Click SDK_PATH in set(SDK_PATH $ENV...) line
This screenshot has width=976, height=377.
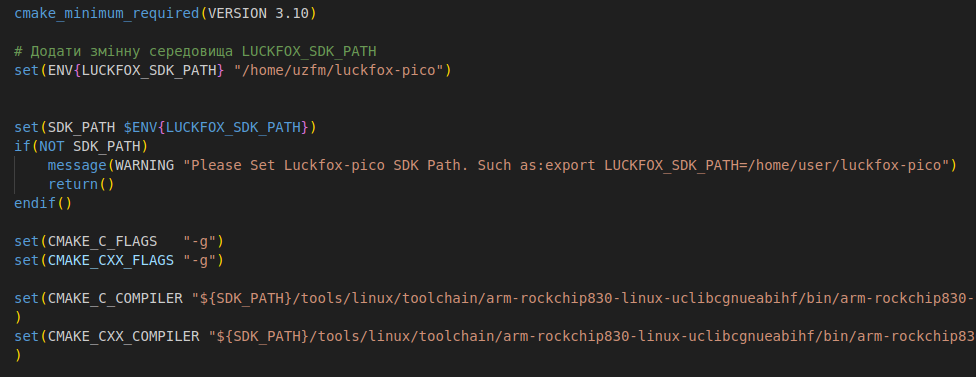pos(82,128)
